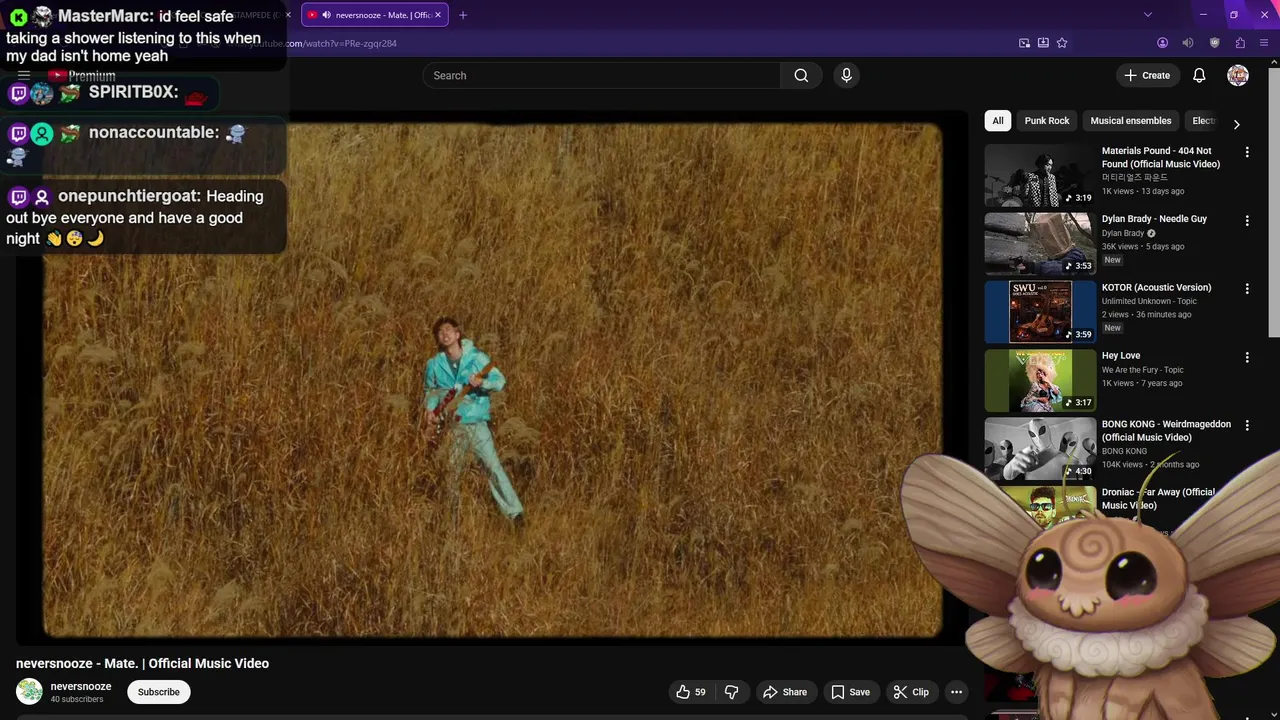Select the Musical ensembles filter chip

1131,121
